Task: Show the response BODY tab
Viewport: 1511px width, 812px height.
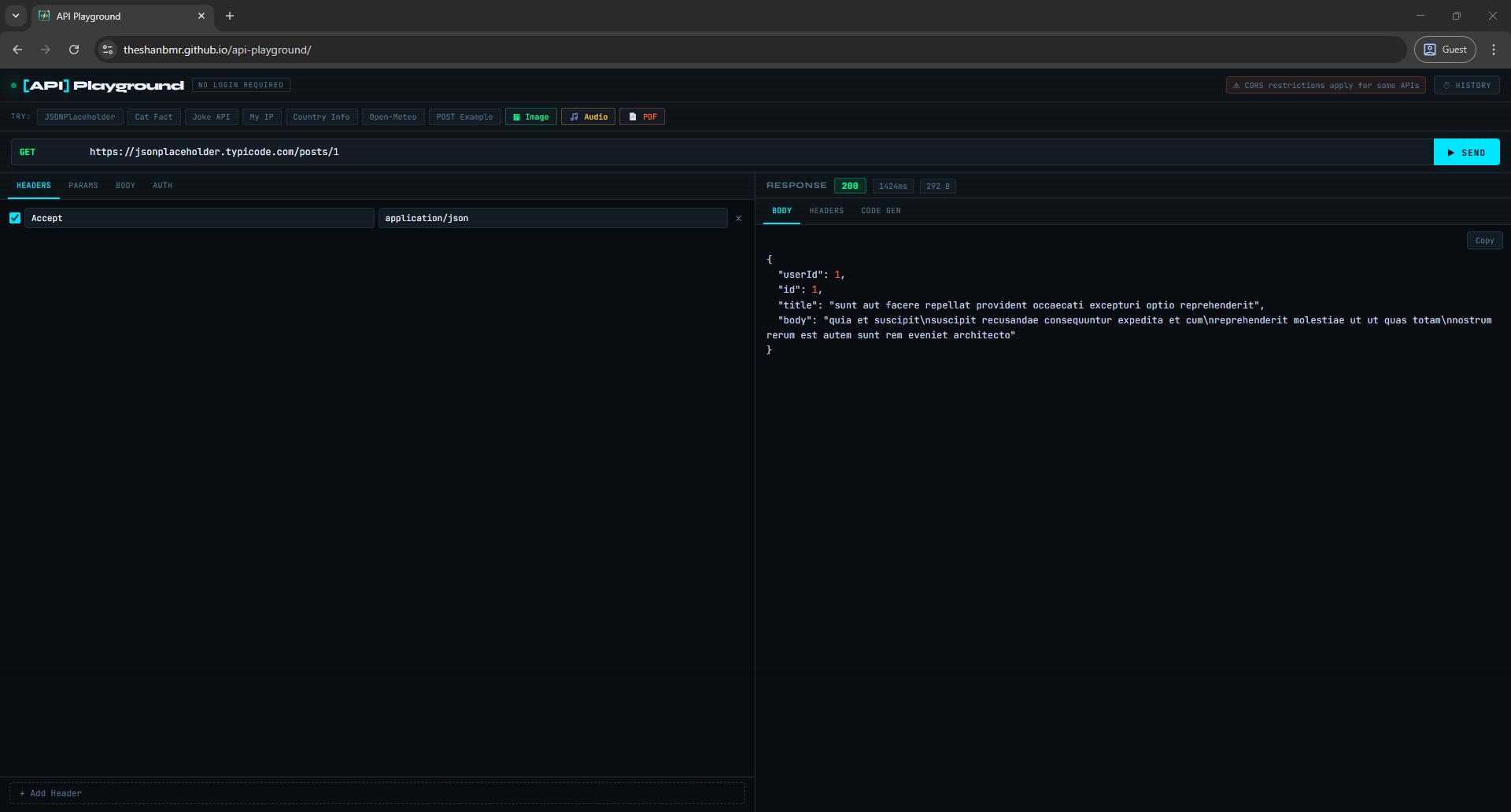Action: pos(781,211)
